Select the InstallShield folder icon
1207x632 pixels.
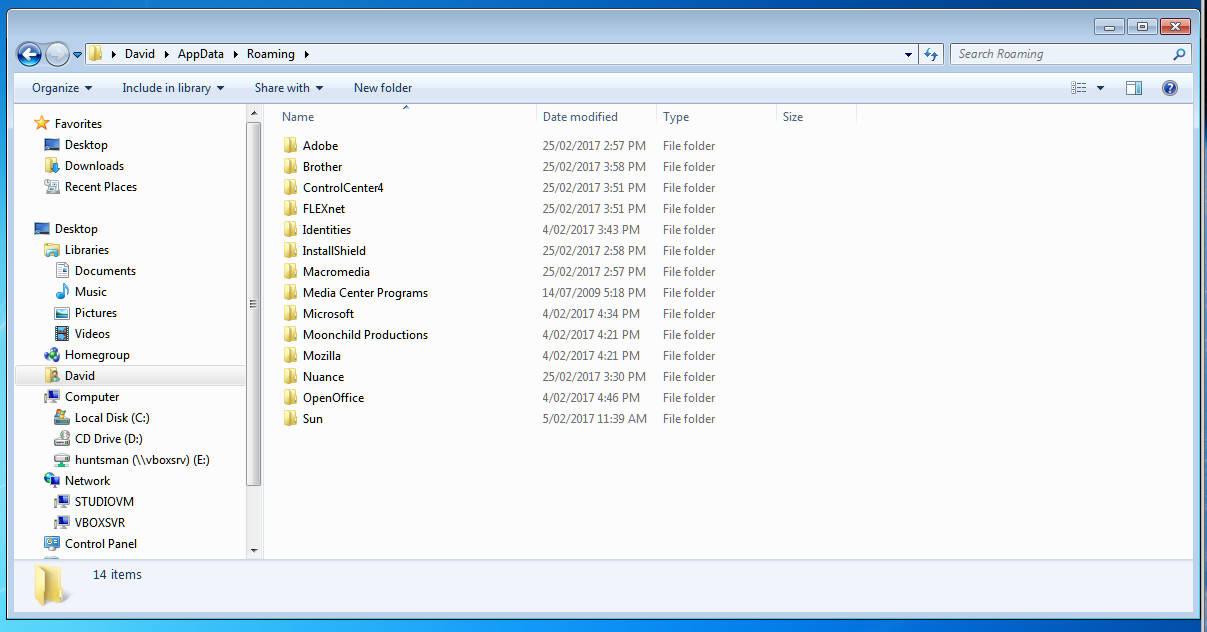(290, 251)
